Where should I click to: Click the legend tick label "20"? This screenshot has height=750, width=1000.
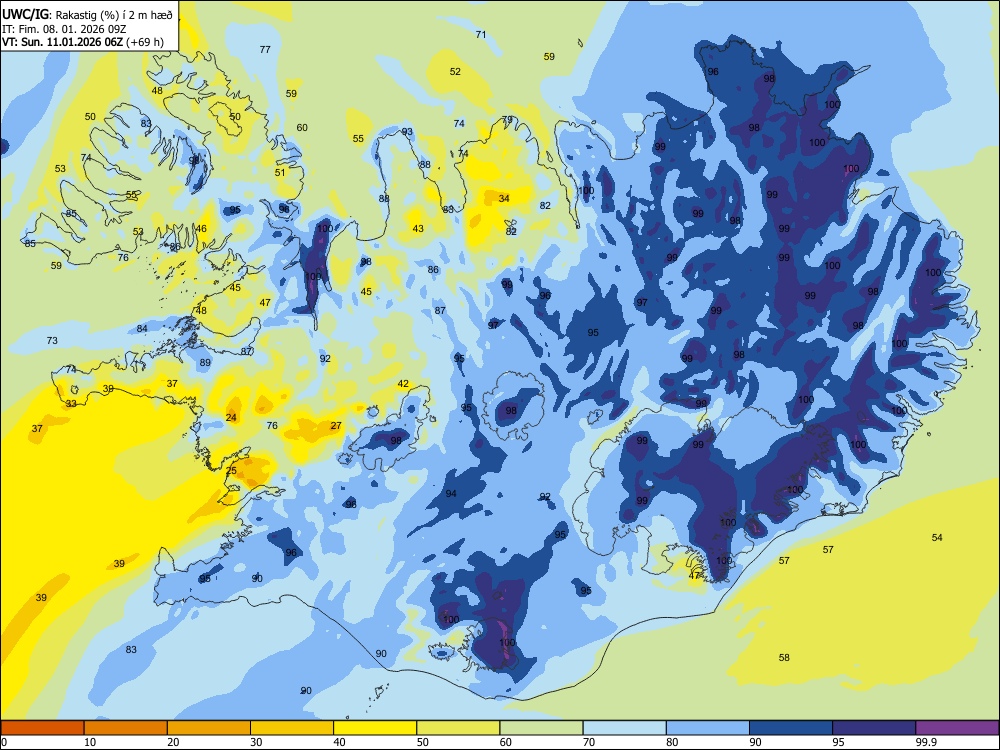point(173,742)
